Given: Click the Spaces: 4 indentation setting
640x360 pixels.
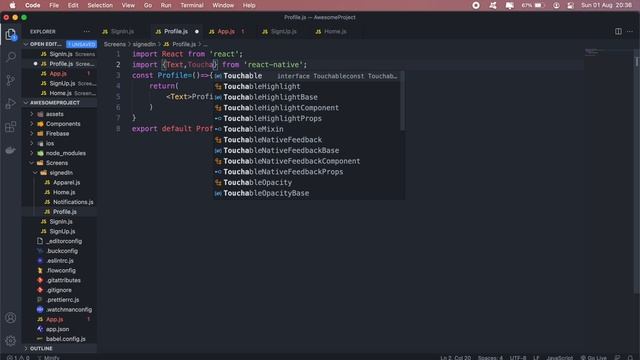Looking at the screenshot, I should point(490,358).
